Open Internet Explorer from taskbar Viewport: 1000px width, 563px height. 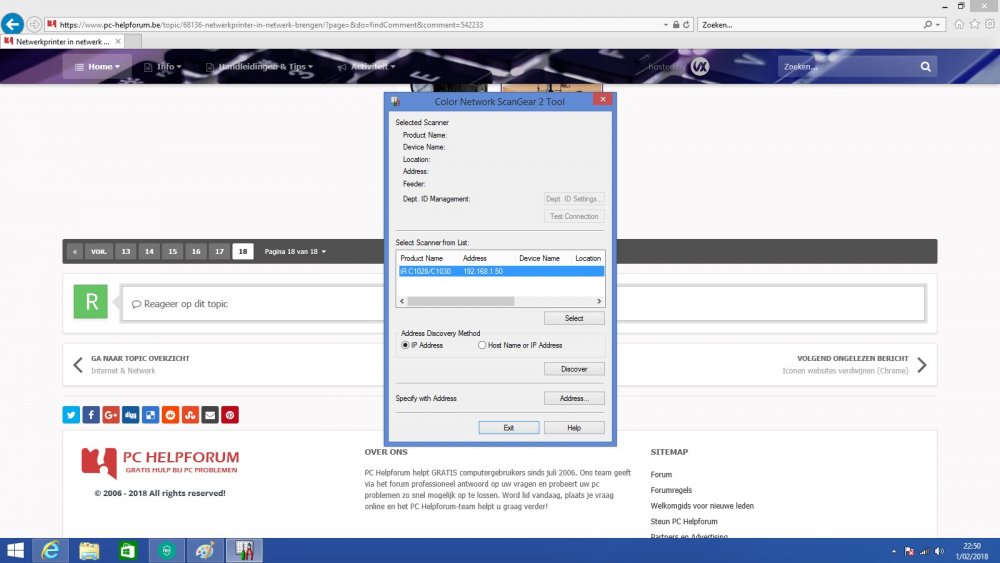(x=50, y=550)
